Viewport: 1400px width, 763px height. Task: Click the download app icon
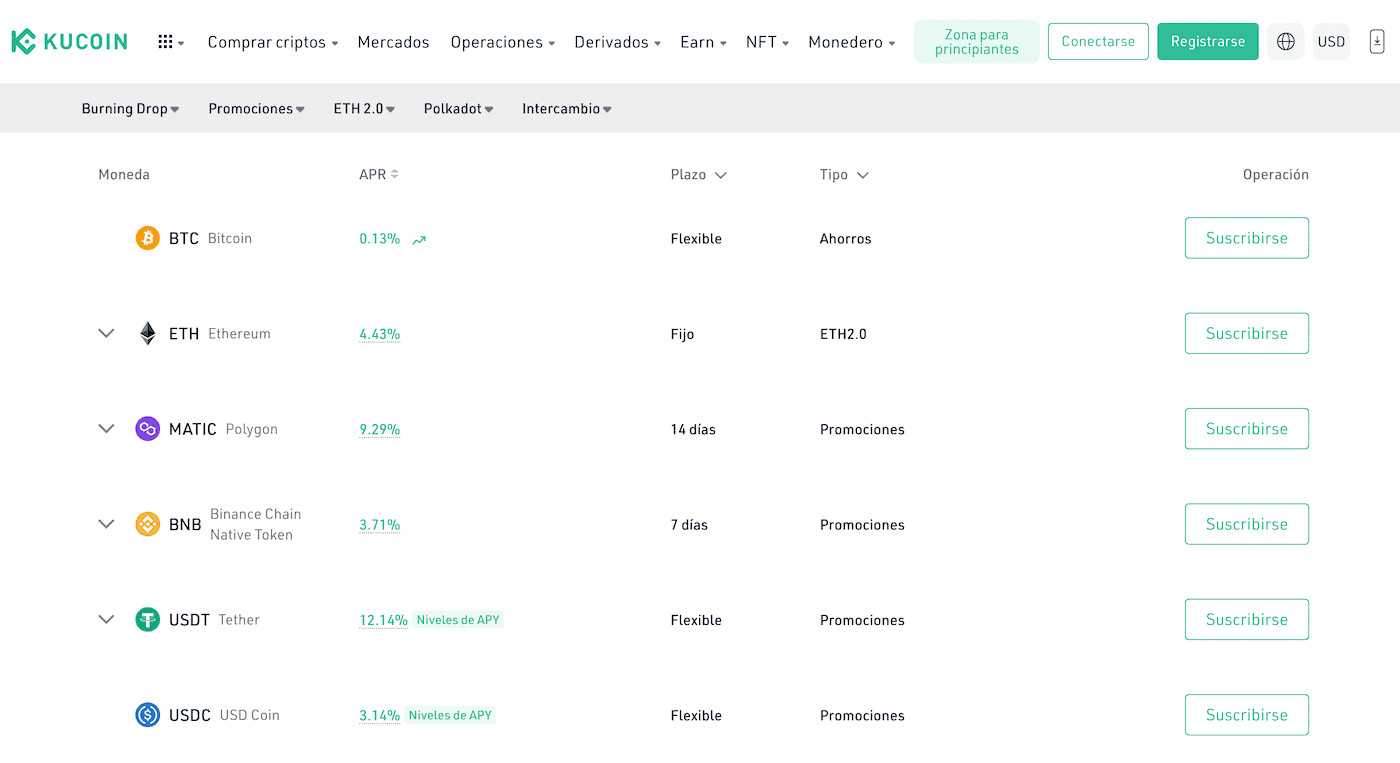(x=1377, y=42)
